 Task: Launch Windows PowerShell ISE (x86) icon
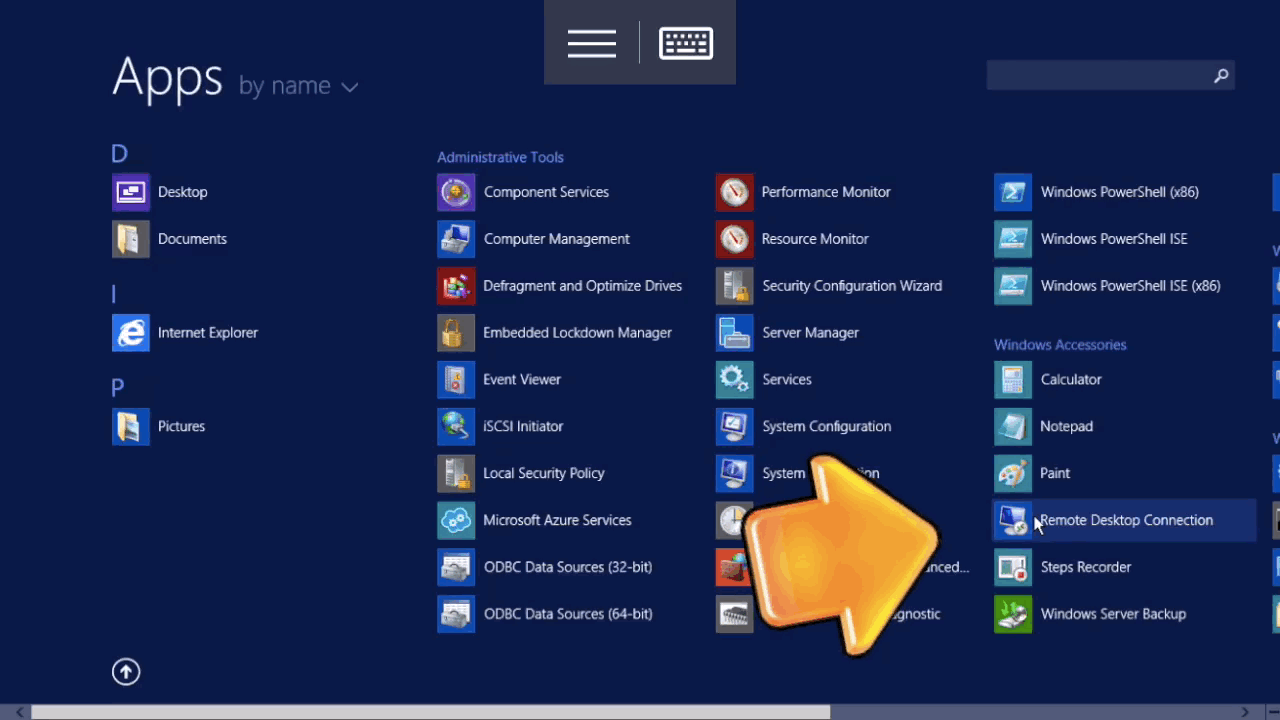[x=1013, y=286]
